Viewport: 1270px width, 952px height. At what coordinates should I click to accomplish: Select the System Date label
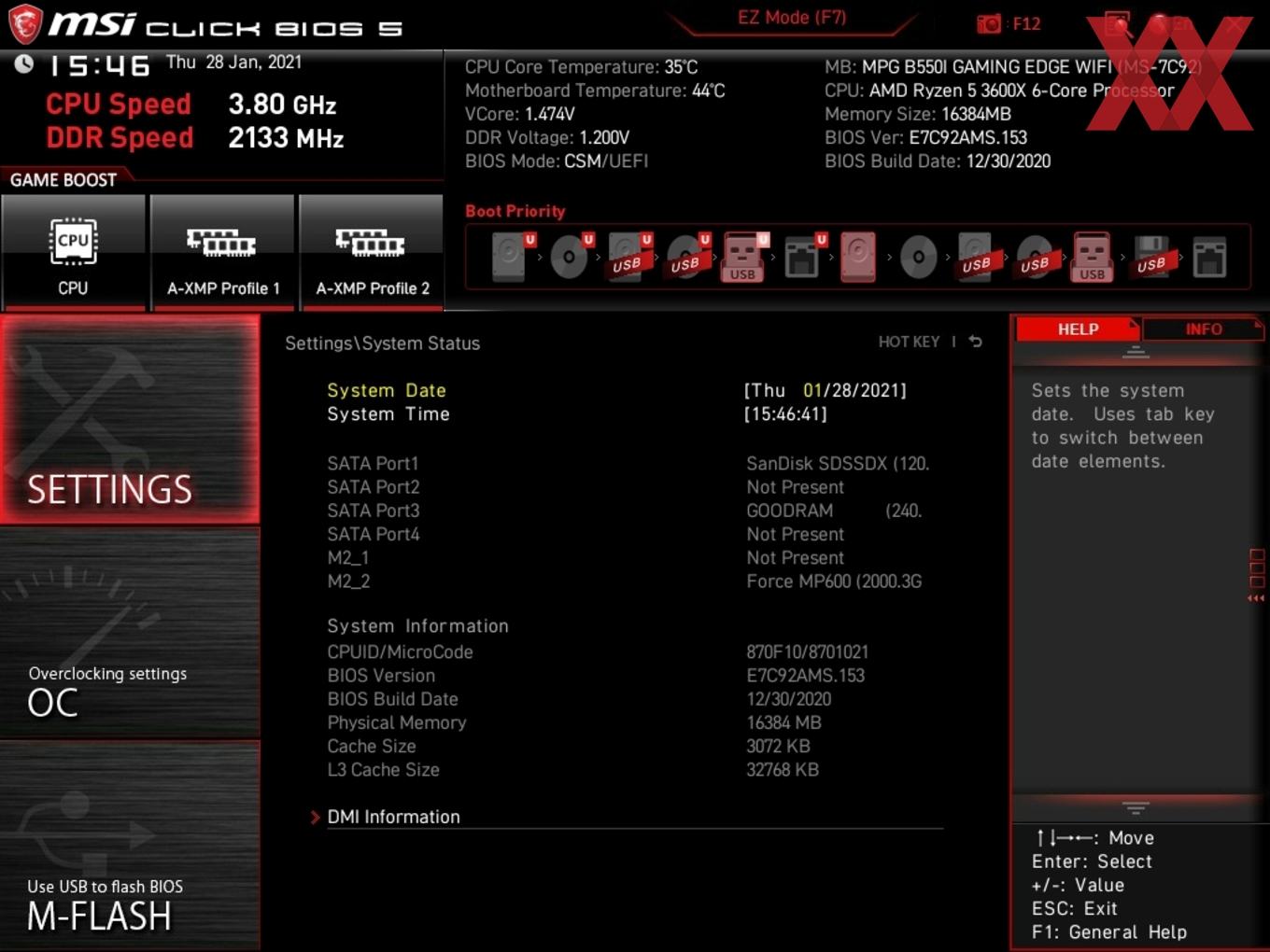tap(387, 390)
